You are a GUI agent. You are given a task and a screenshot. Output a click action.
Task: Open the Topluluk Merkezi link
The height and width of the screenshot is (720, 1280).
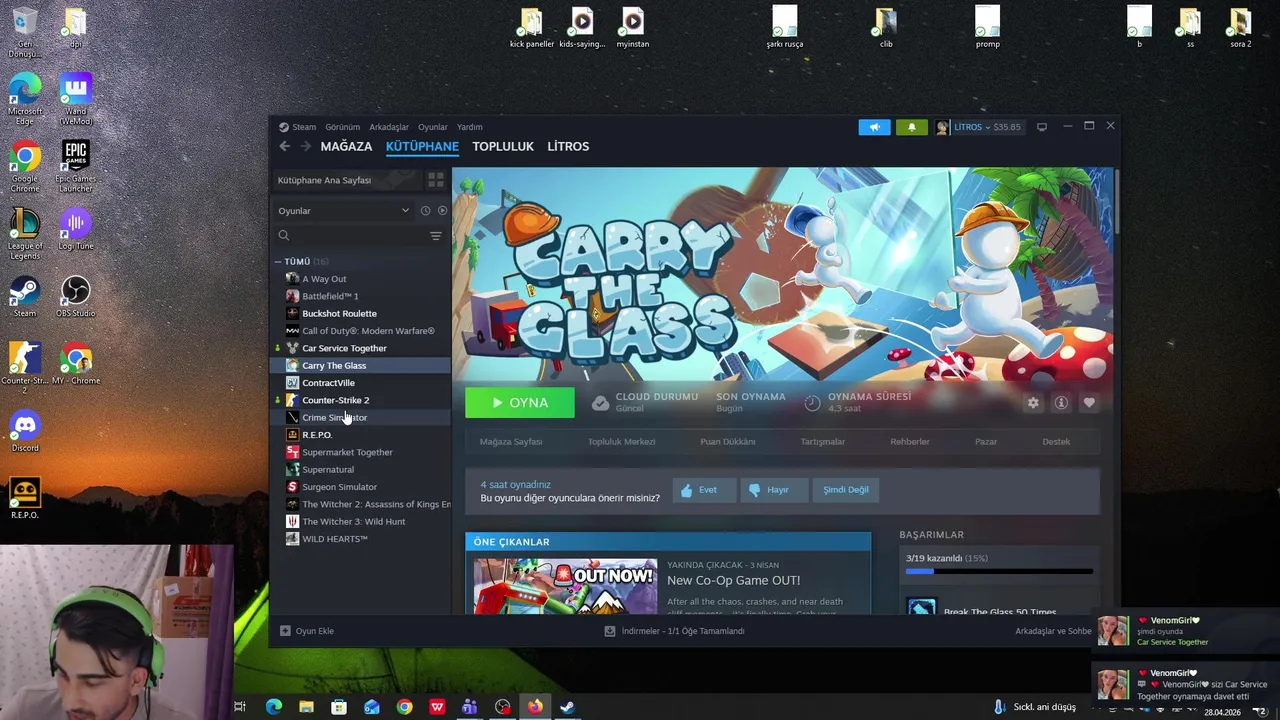(x=621, y=442)
